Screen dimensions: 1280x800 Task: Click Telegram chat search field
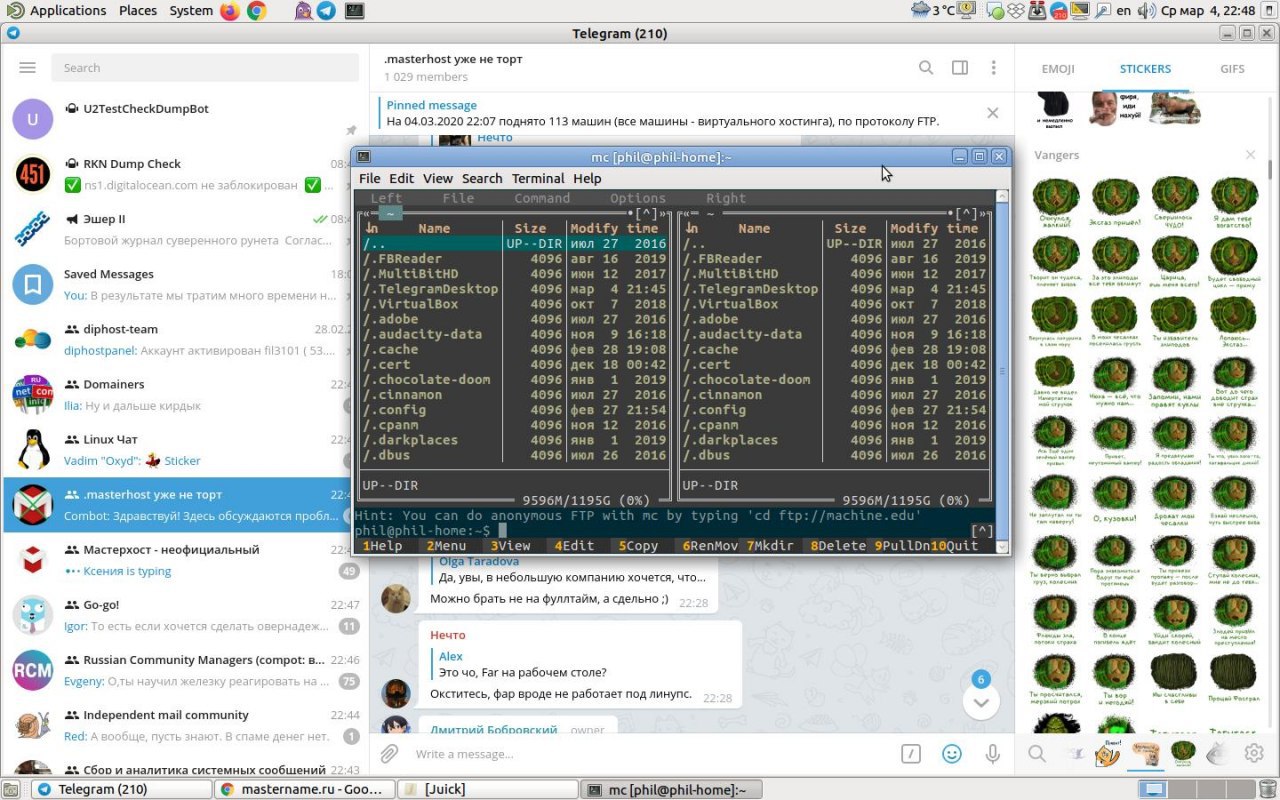tap(205, 68)
